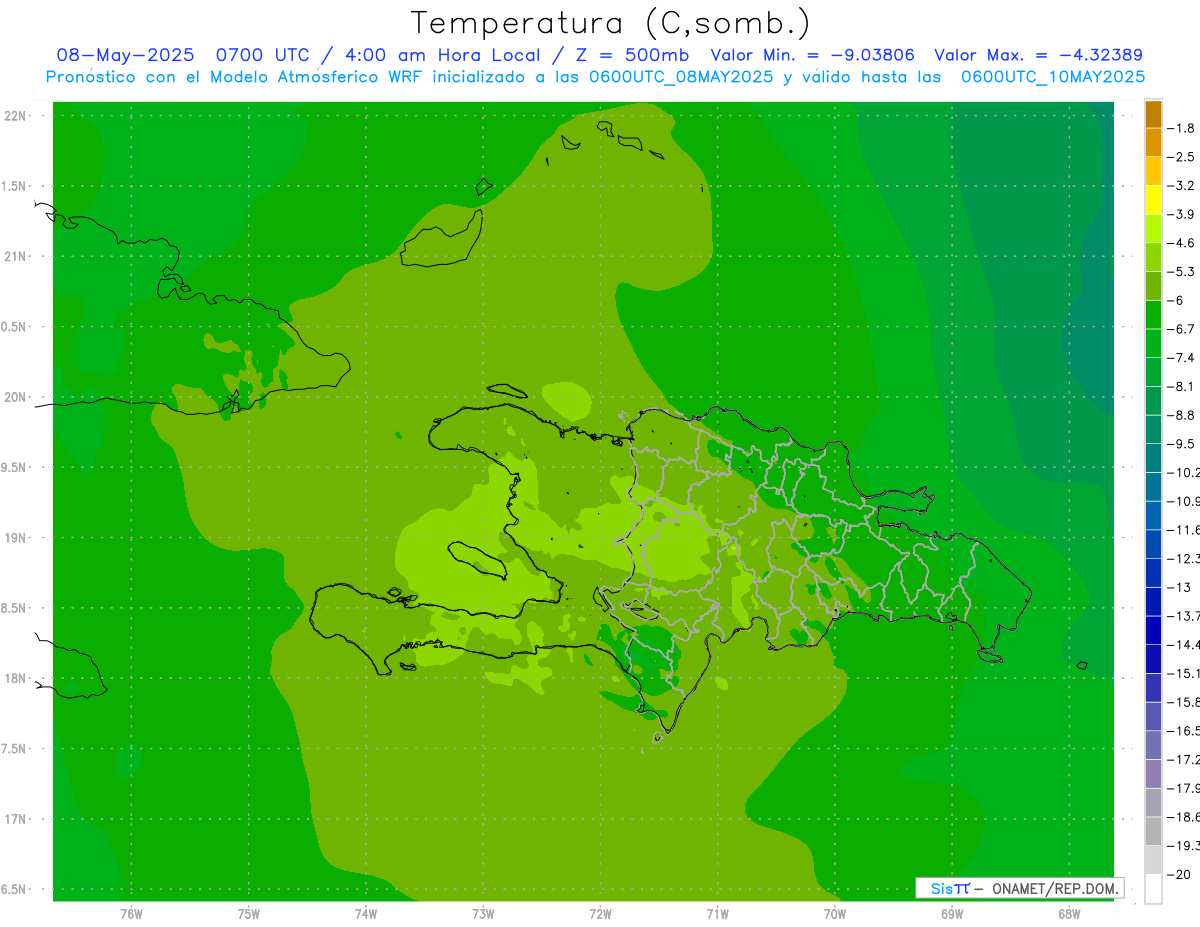Click the '69W' longitude label

(952, 914)
